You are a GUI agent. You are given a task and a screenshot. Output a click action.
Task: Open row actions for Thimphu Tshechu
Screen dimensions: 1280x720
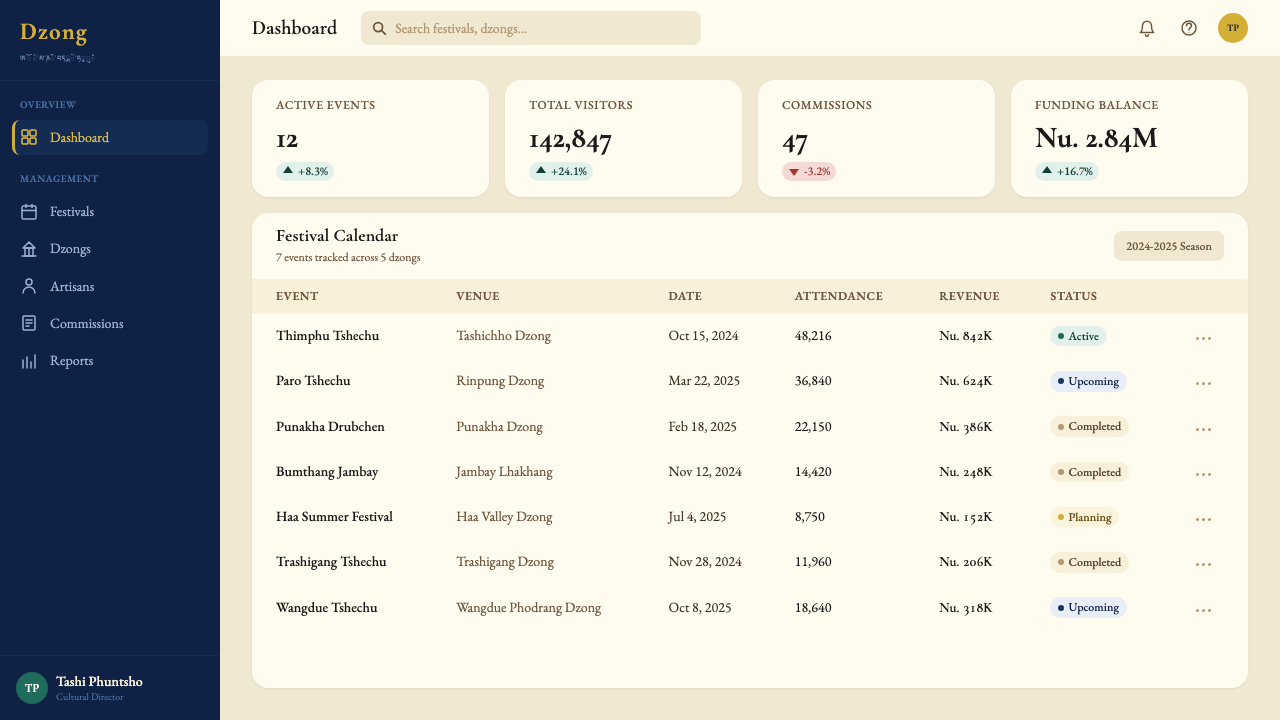[1203, 337]
